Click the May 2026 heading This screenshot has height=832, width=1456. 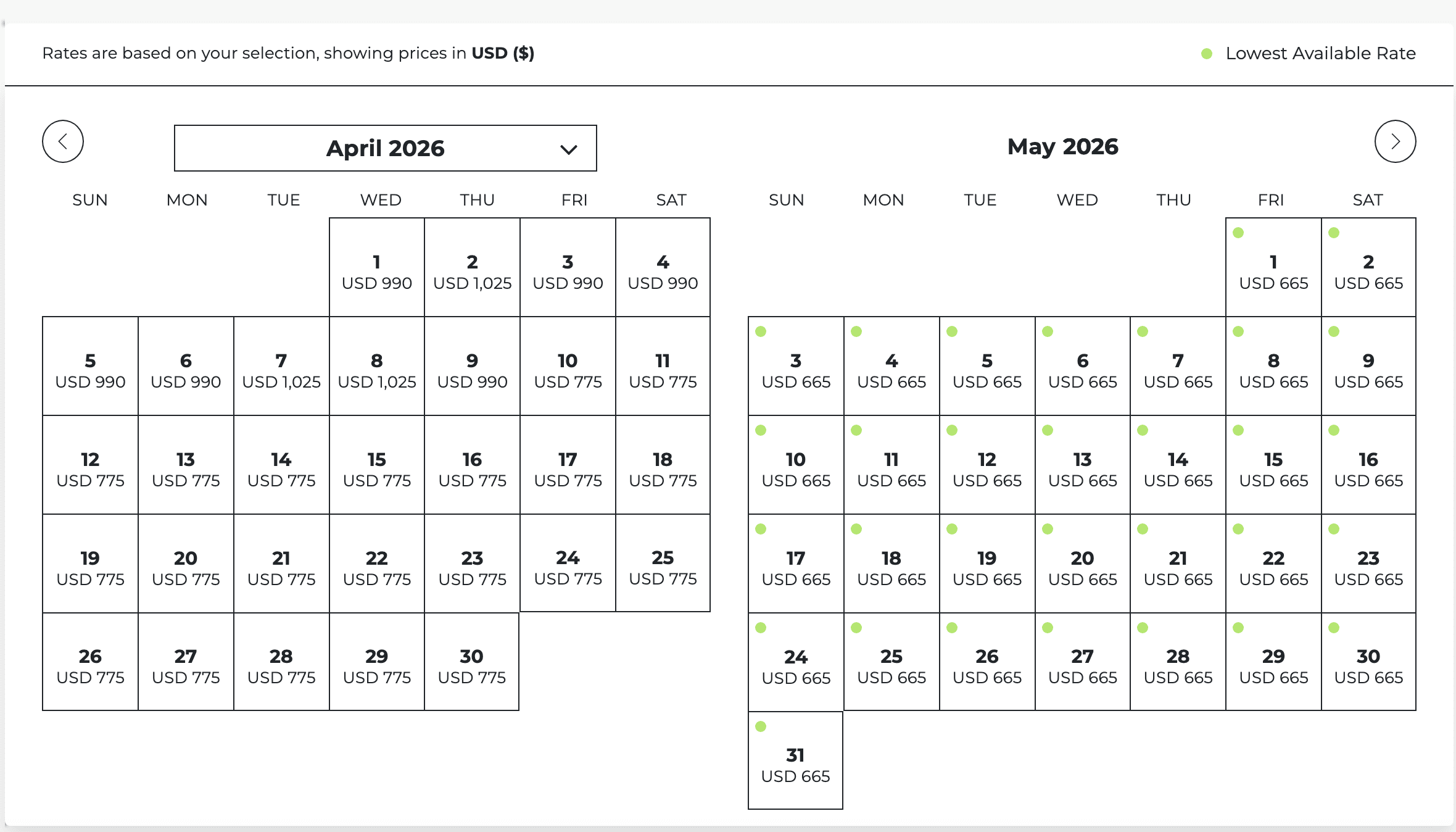1062,146
